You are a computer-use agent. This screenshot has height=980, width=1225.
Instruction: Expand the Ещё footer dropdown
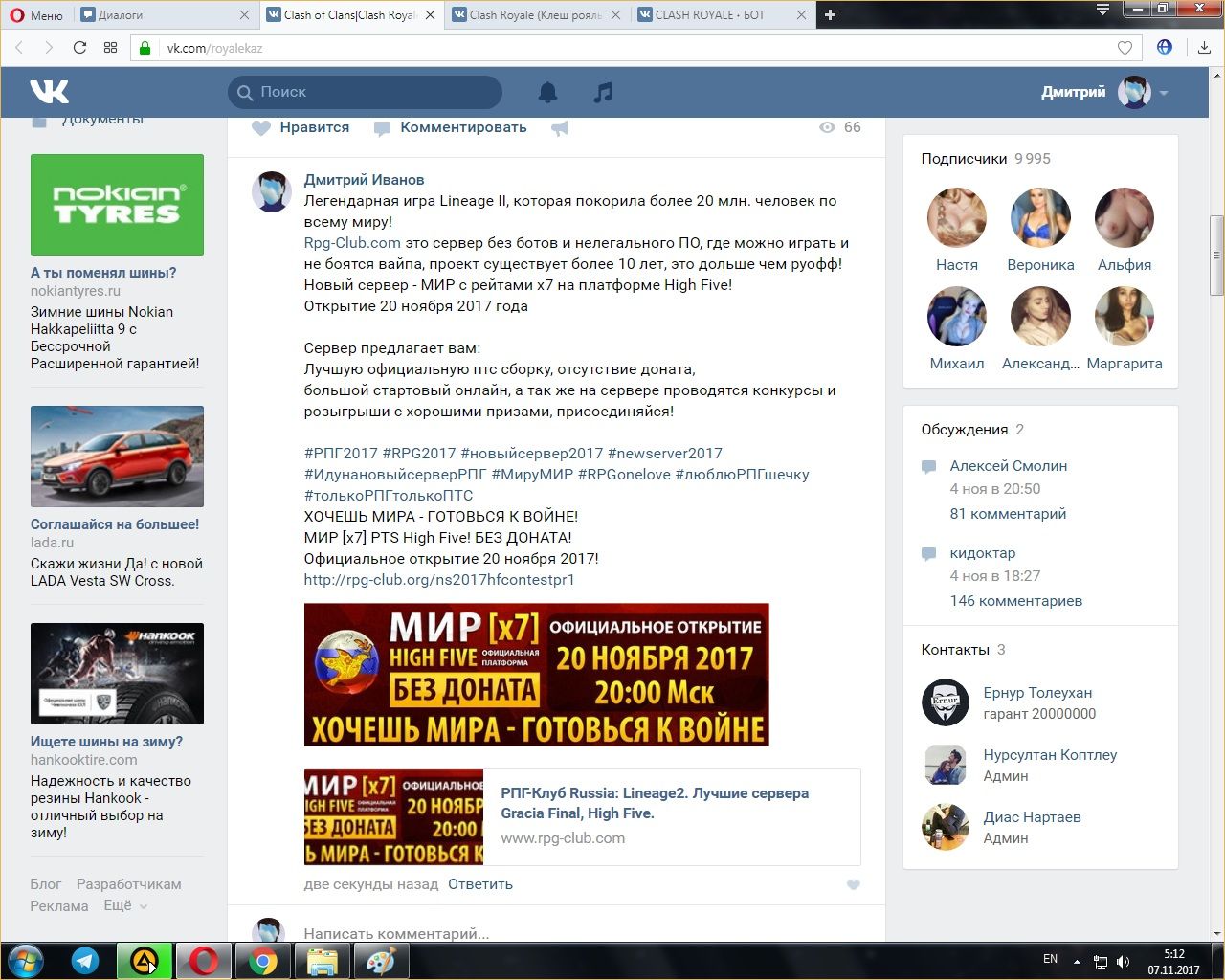point(125,905)
